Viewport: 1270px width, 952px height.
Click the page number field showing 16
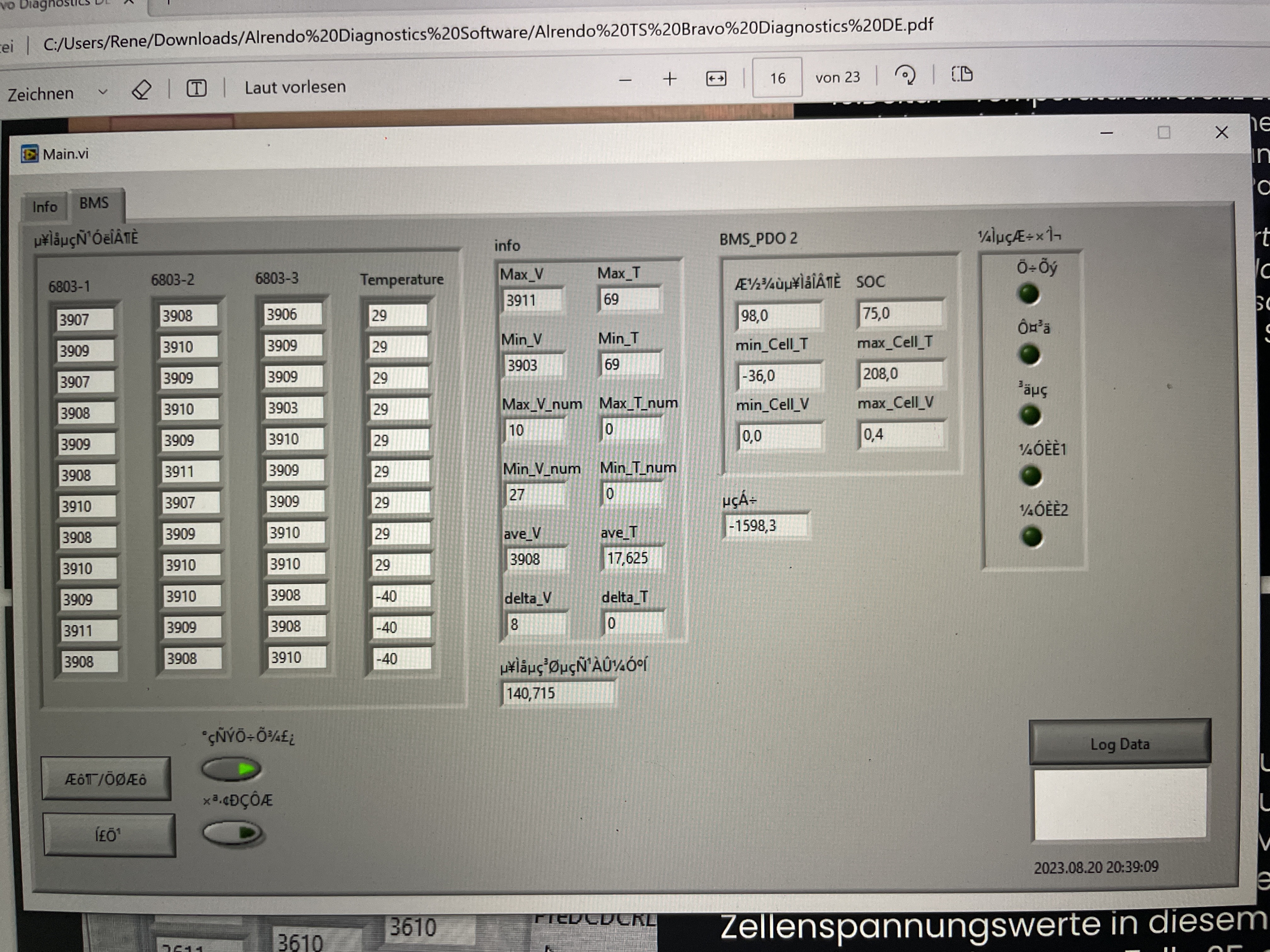click(777, 77)
